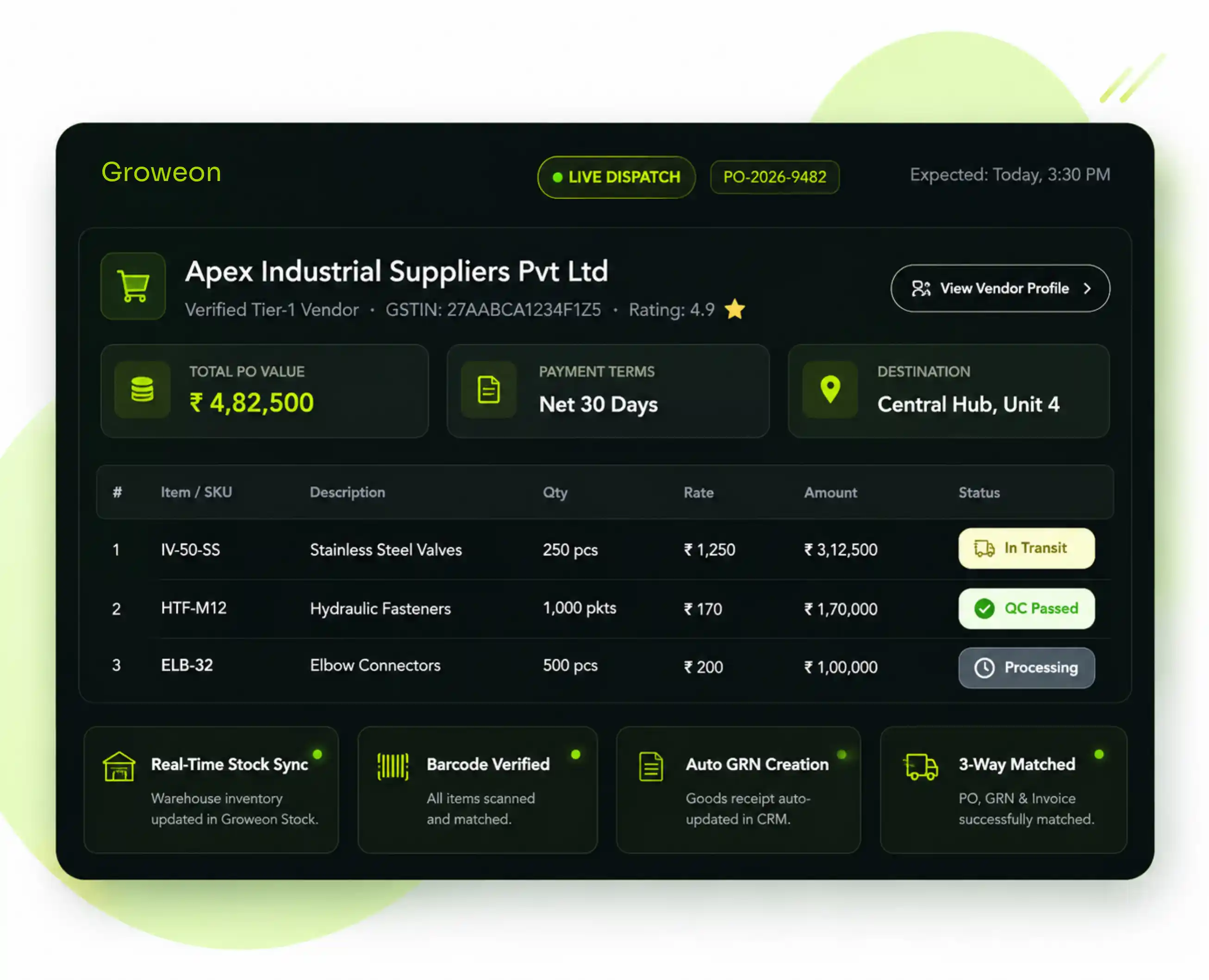Click the people icon in View Vendor Profile
The width and height of the screenshot is (1209, 980).
pos(921,288)
